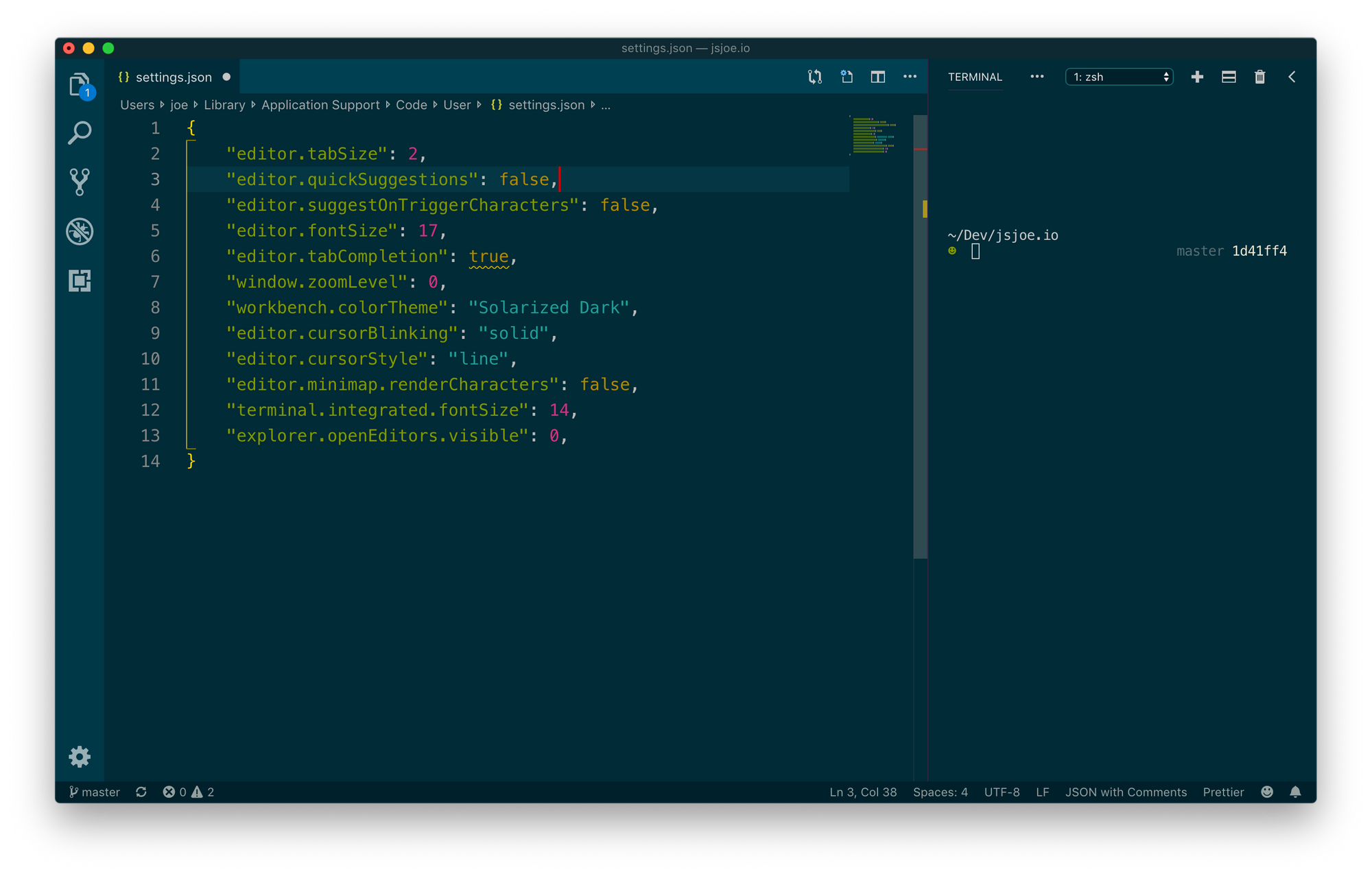This screenshot has width=1372, height=876.
Task: Click the Manage gear icon
Action: pos(80,757)
